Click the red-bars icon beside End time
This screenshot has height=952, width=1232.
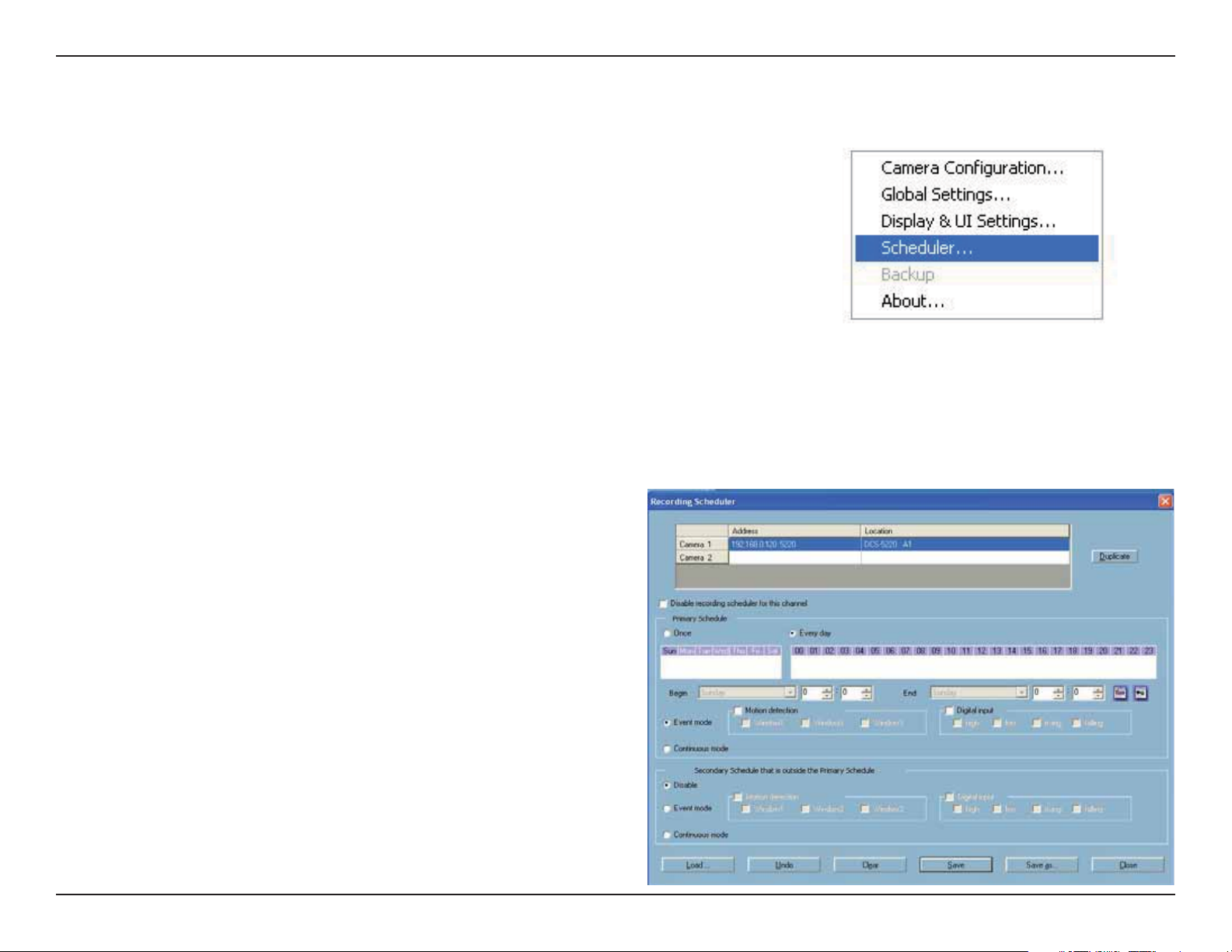1120,692
